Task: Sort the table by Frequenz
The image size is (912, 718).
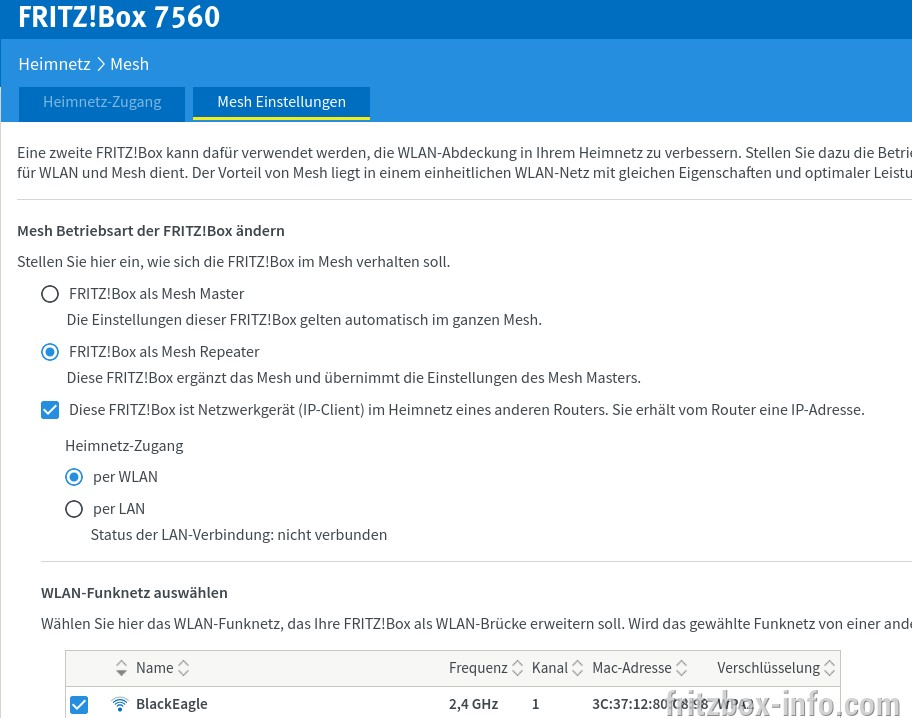Action: (x=486, y=668)
